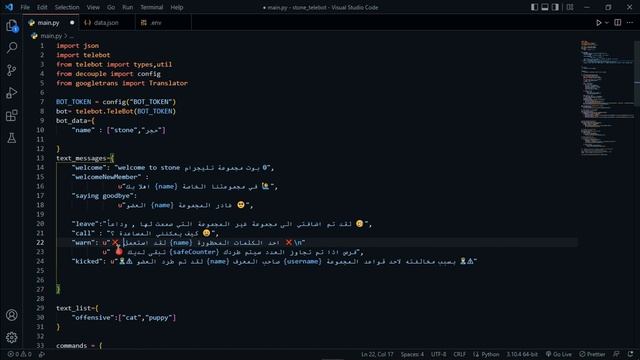Switch to the data.json tab

pos(106,23)
